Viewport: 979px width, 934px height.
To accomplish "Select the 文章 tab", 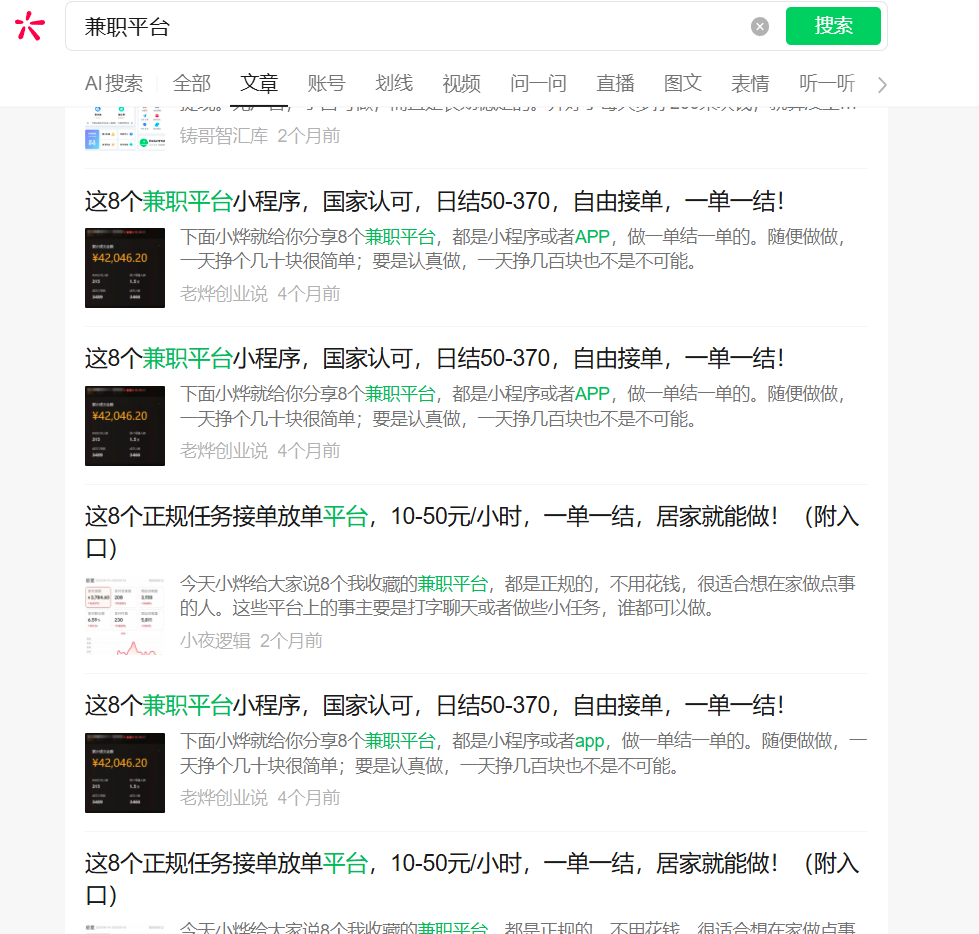I will coord(258,83).
